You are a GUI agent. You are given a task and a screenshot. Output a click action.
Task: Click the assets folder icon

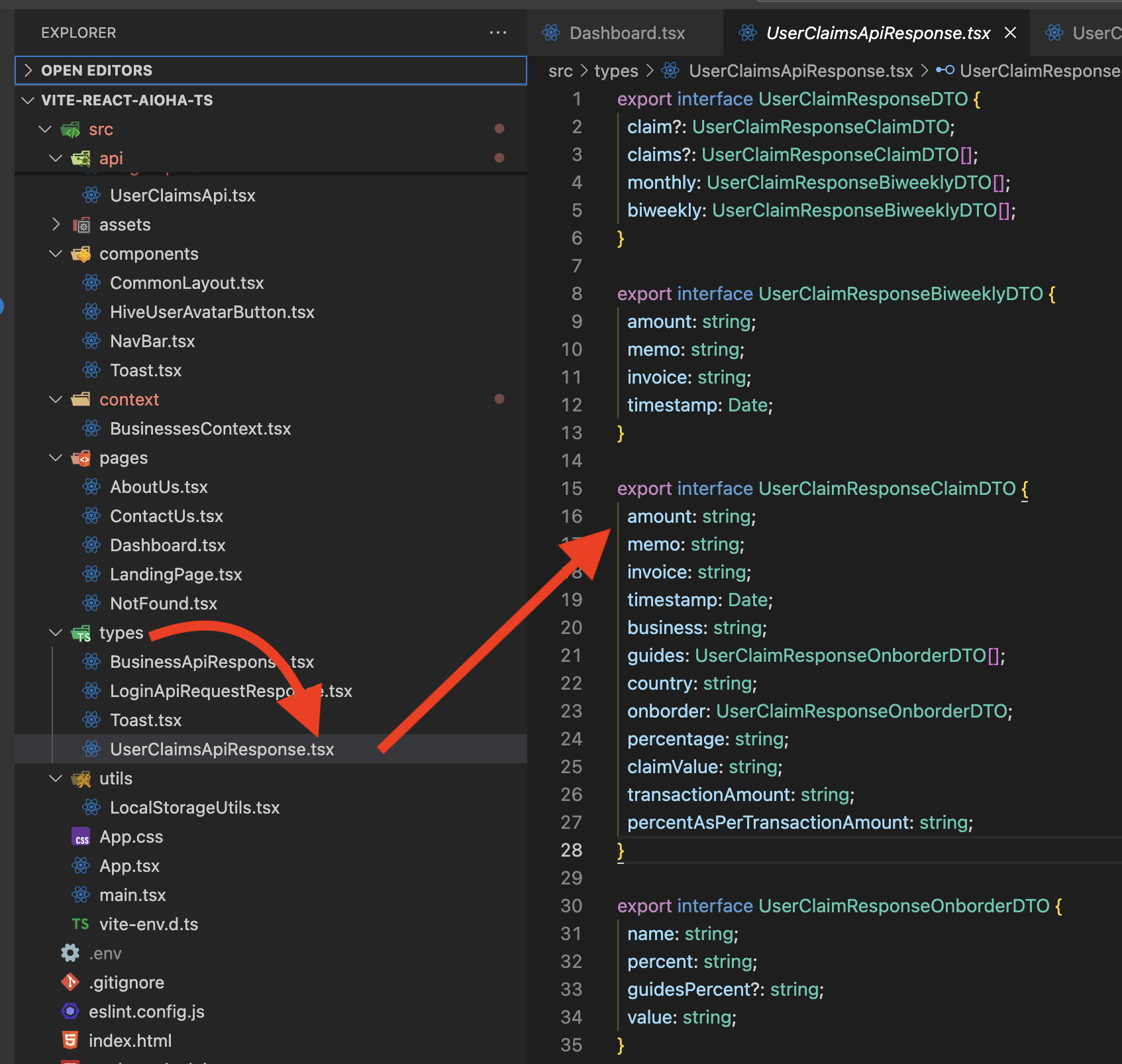click(81, 225)
